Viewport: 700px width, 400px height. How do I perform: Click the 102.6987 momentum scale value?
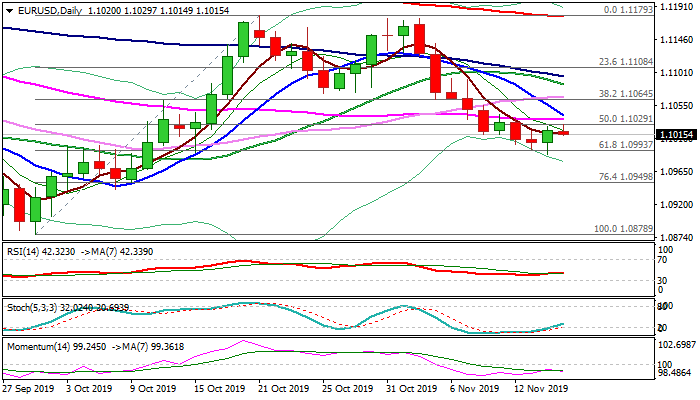(x=678, y=345)
